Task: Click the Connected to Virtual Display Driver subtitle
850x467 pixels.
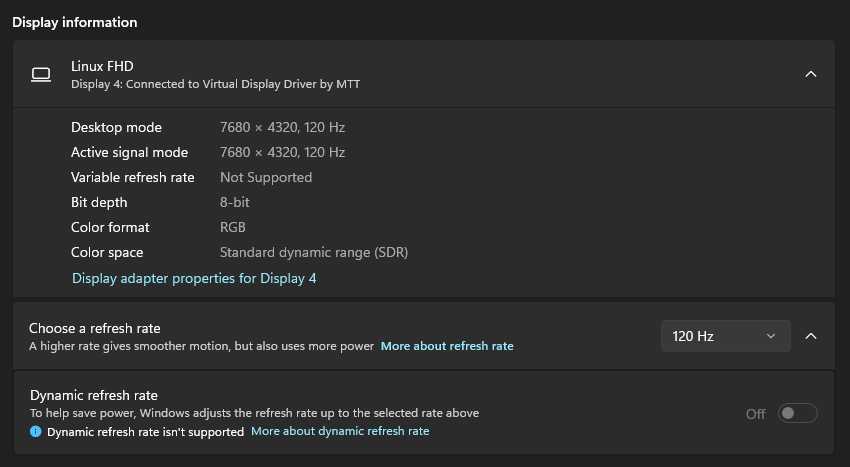Action: pos(215,84)
